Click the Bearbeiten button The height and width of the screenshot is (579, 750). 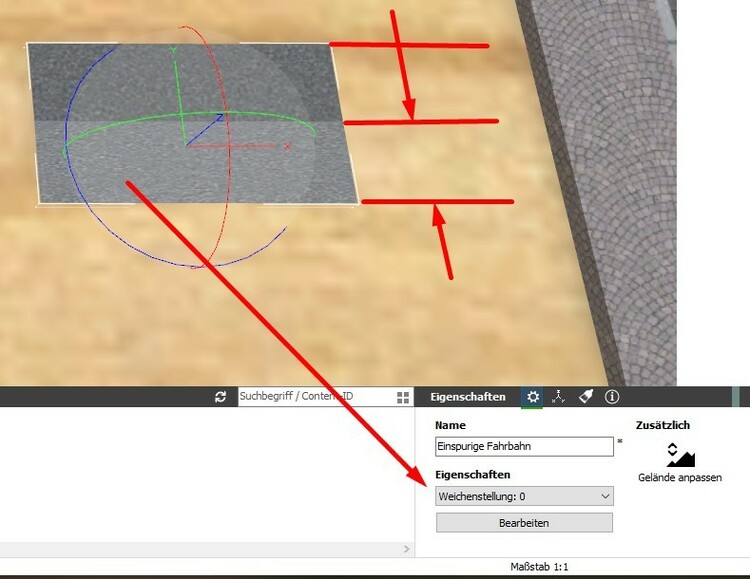[x=524, y=523]
